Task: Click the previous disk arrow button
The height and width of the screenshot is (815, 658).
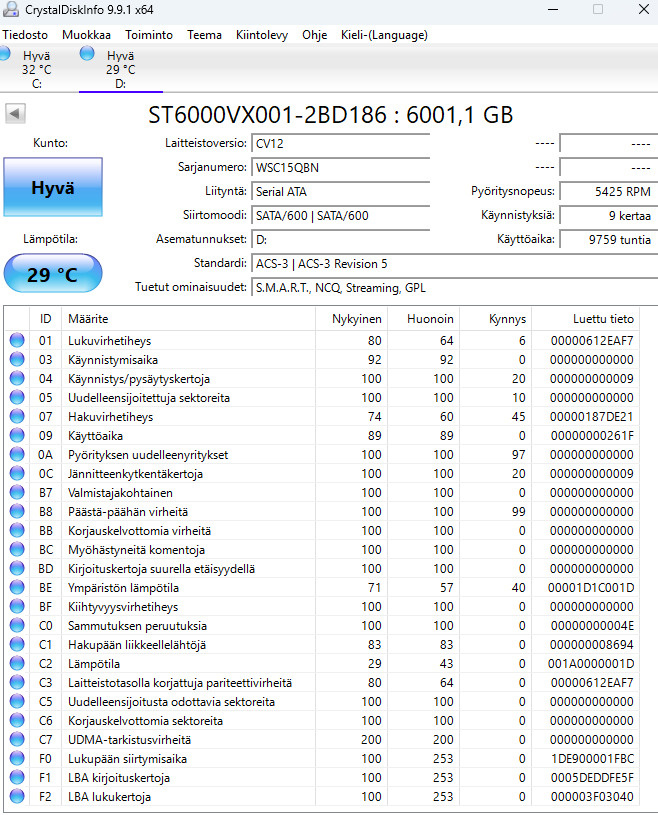Action: (15, 113)
